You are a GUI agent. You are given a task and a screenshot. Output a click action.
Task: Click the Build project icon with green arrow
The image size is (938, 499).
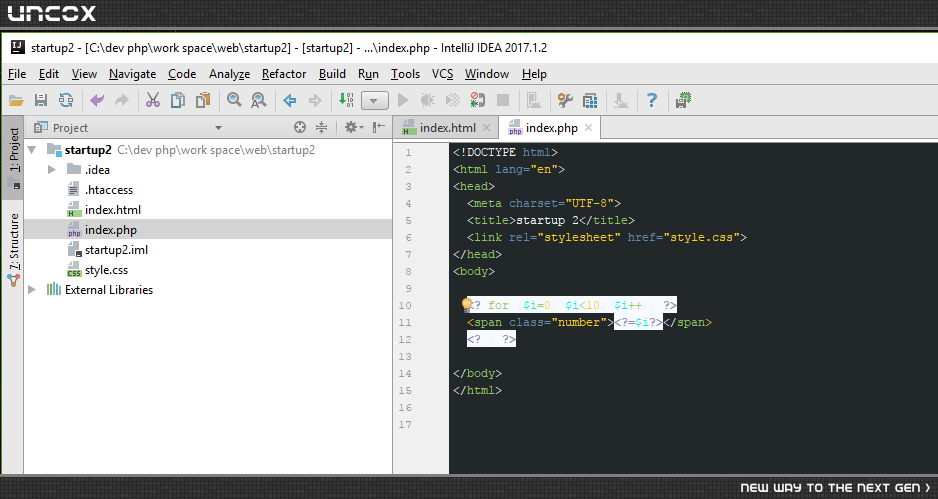(346, 101)
